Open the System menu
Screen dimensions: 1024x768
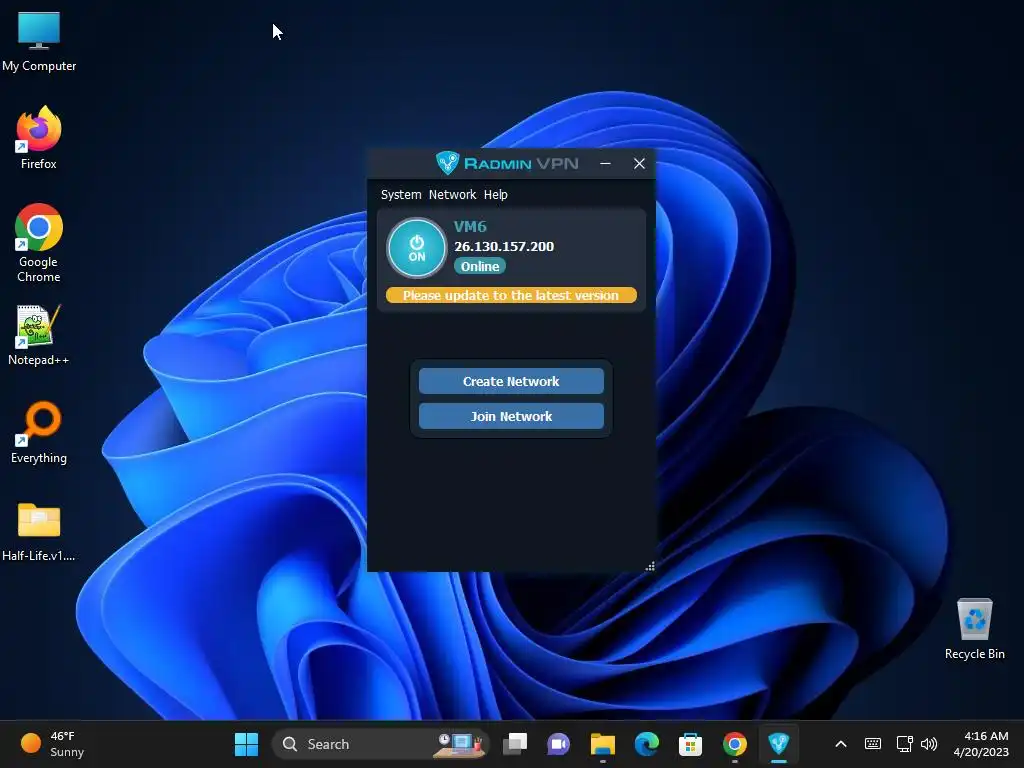(x=401, y=195)
